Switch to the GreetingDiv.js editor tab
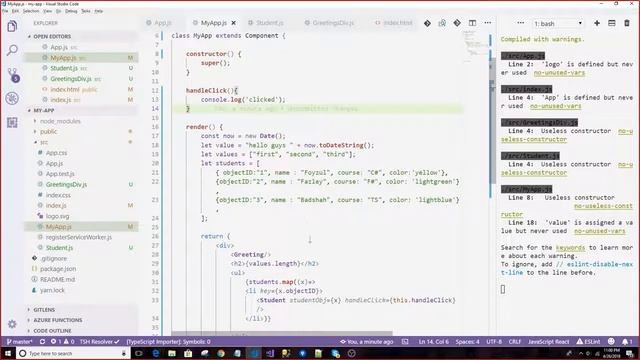640x360 pixels. 330,23
